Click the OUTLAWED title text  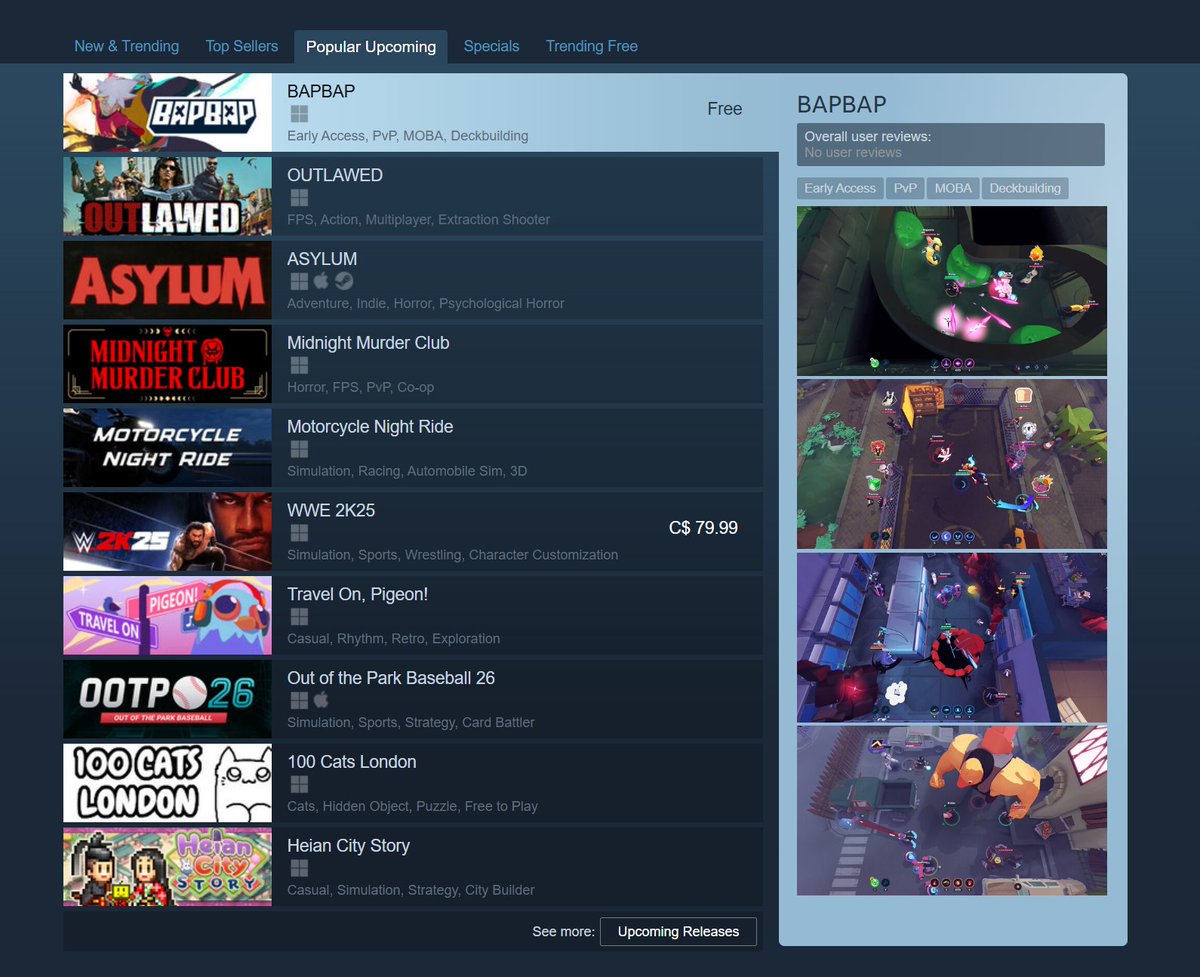[x=335, y=175]
